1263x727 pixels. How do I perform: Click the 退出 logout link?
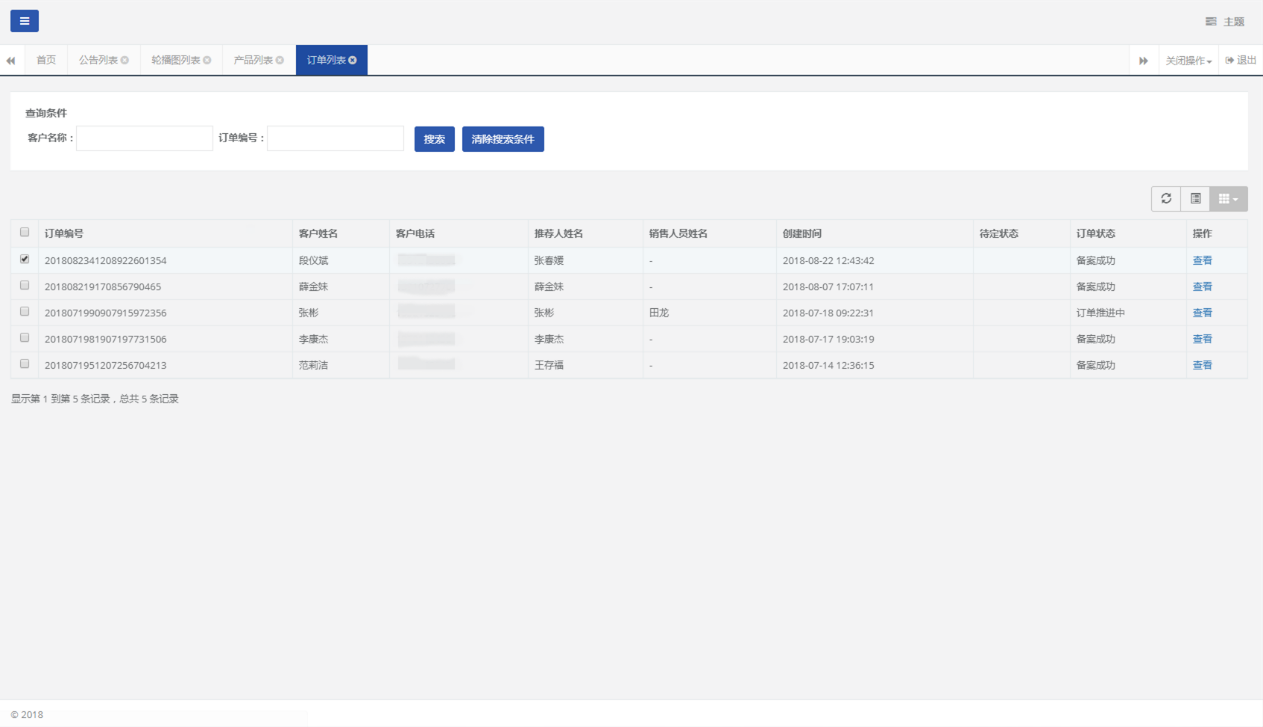tap(1241, 60)
